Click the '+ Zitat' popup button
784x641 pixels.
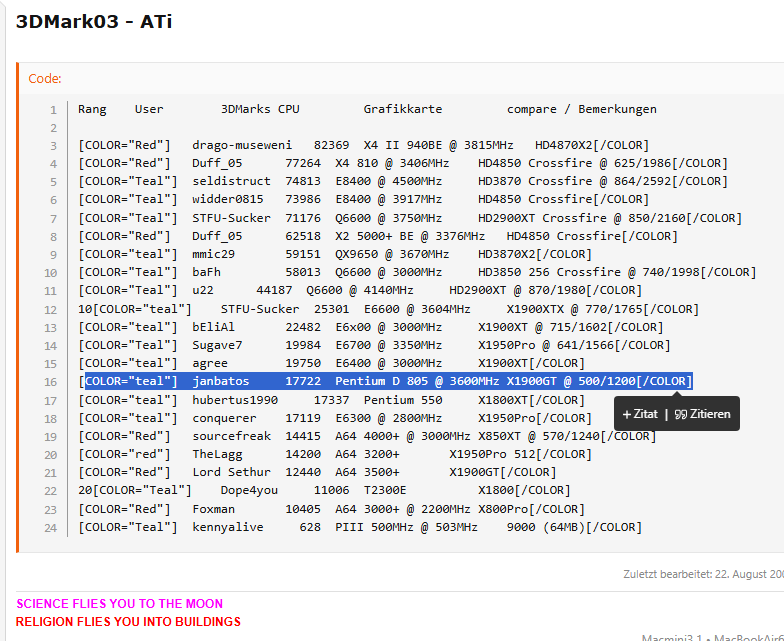(640, 414)
